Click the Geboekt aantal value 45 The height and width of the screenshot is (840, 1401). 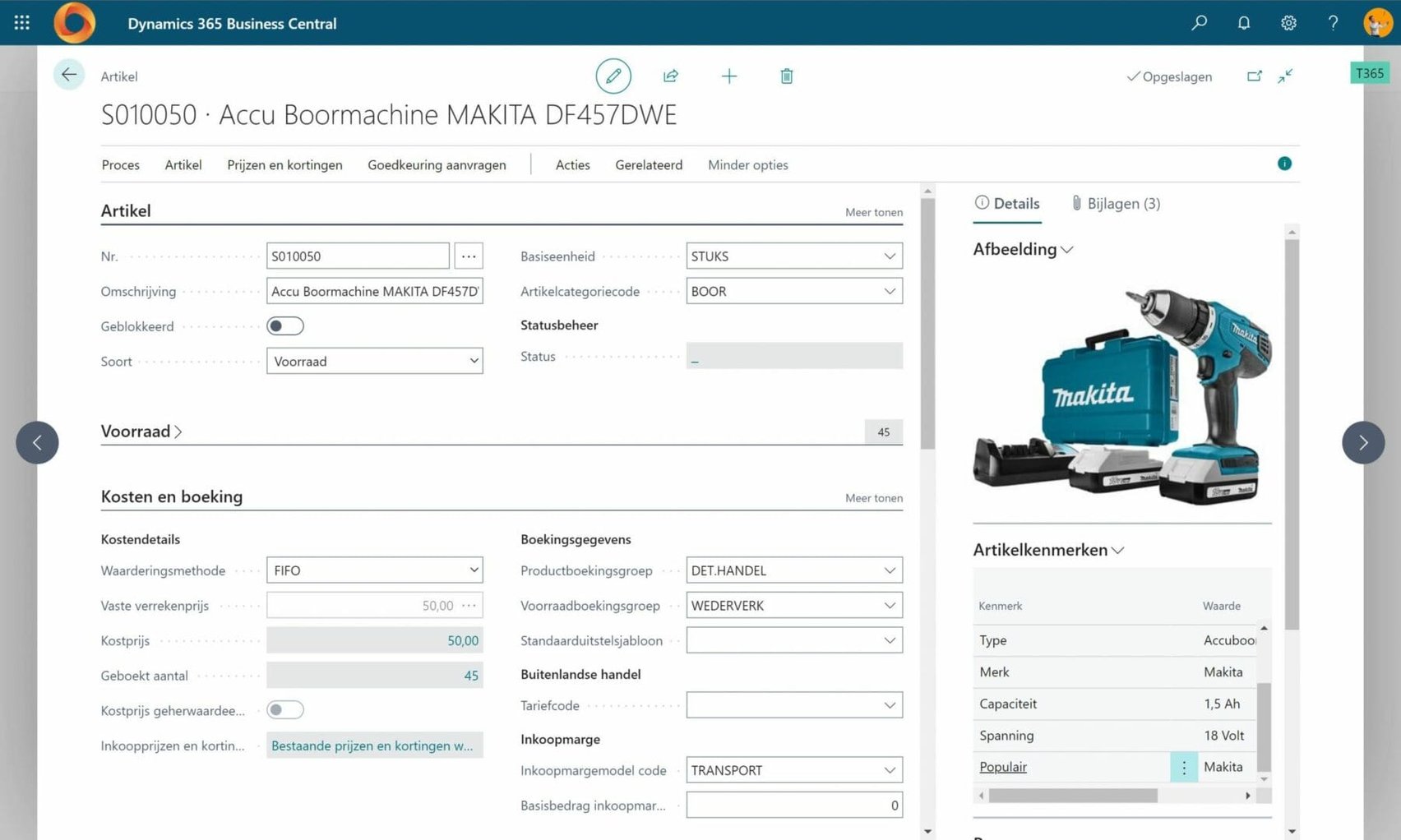click(375, 676)
